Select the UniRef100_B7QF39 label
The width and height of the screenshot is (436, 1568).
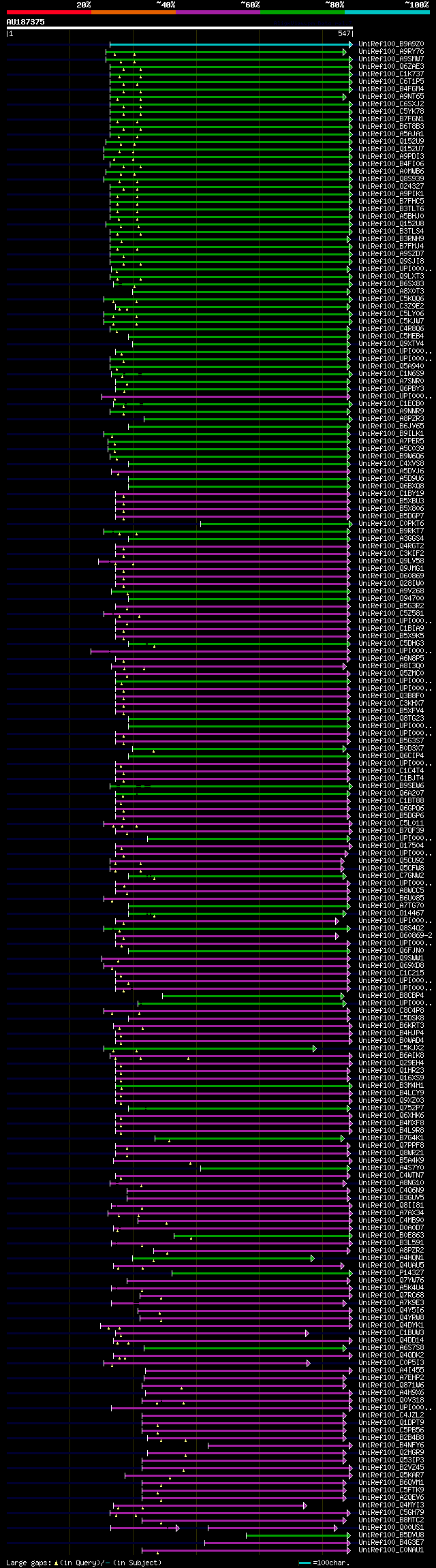(x=391, y=831)
